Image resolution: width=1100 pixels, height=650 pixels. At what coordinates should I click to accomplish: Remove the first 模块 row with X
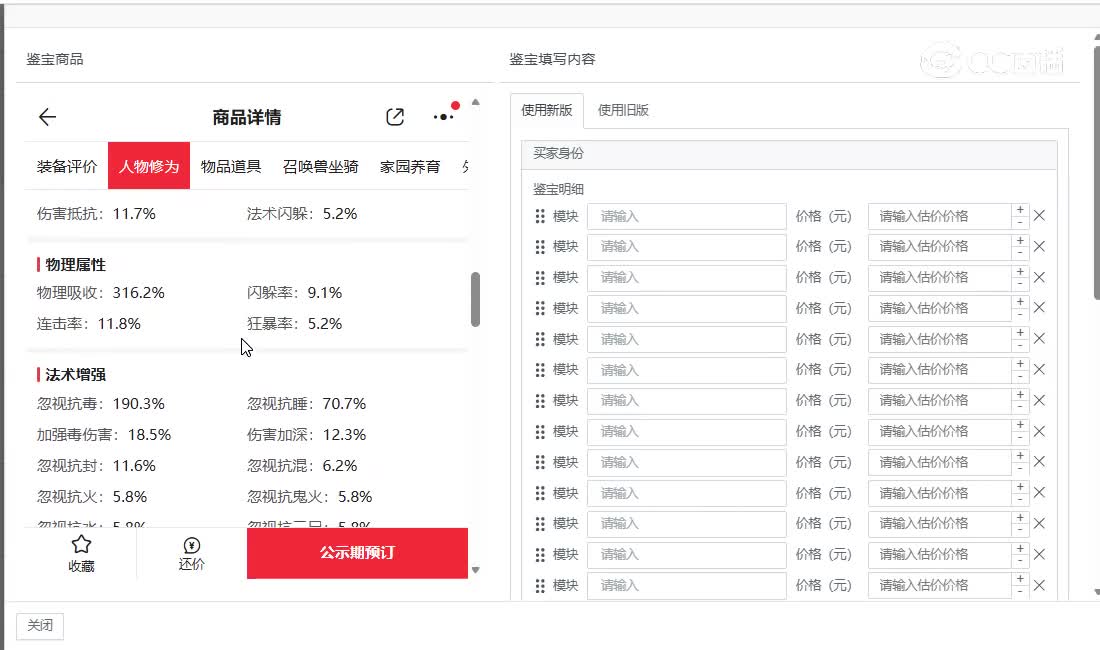click(x=1039, y=216)
